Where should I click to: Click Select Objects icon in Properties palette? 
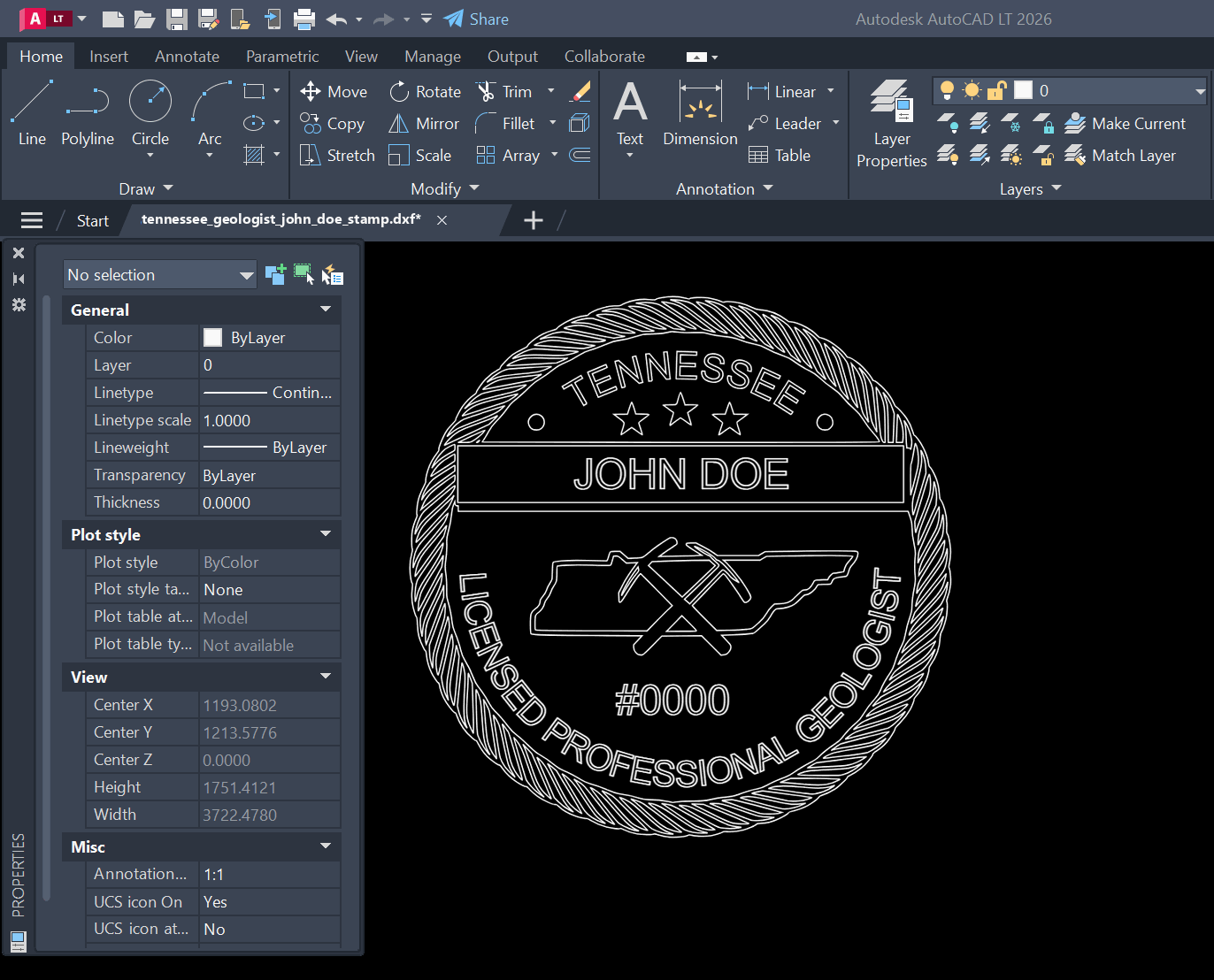(303, 274)
